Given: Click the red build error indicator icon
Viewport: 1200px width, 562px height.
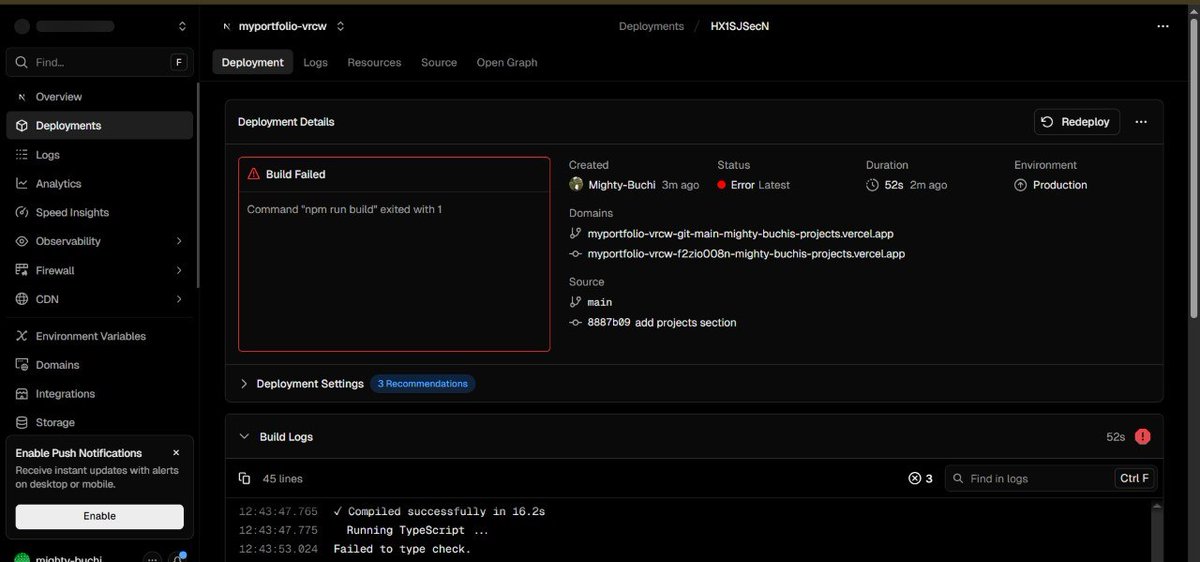Looking at the screenshot, I should coord(1143,437).
